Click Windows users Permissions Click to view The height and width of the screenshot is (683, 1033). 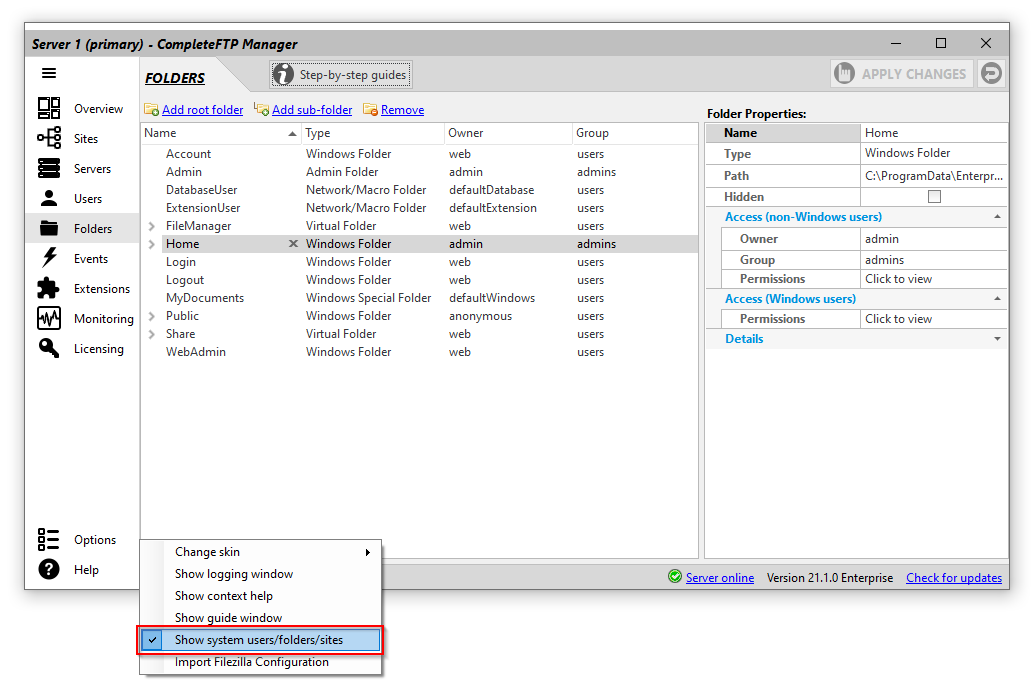coord(934,319)
